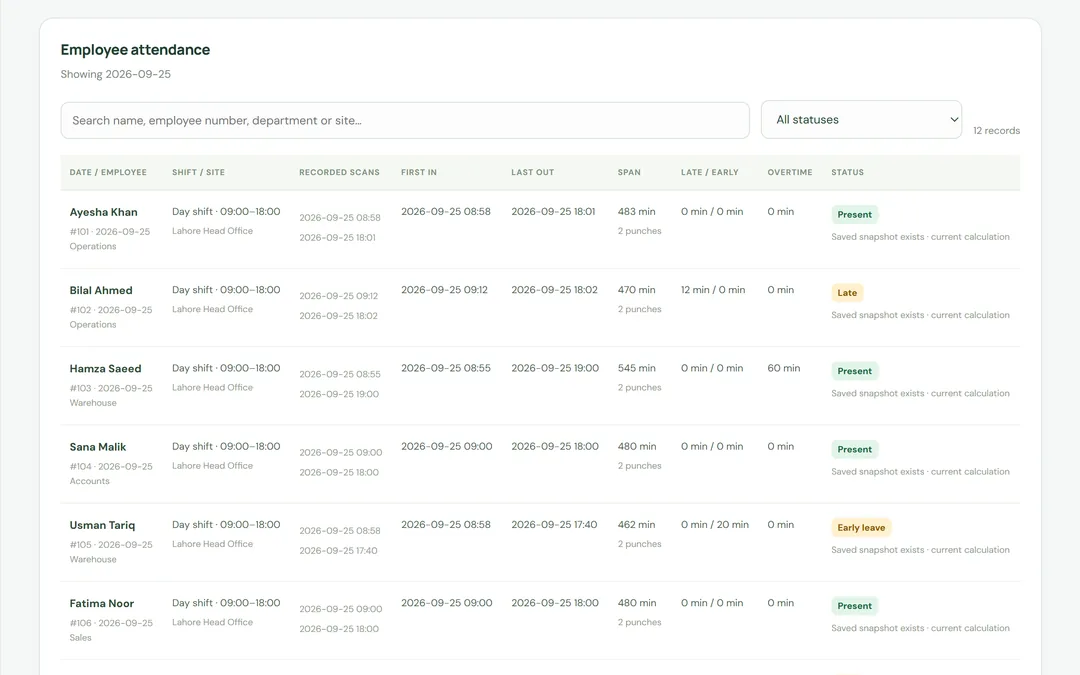This screenshot has width=1080, height=675.
Task: Click the Present badge for Fatima Noor
Action: 855,605
